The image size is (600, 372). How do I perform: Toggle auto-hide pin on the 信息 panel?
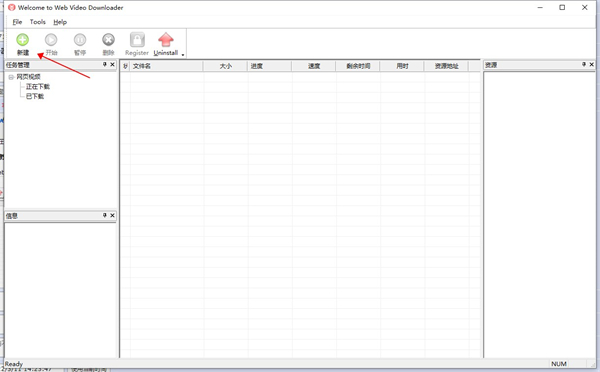(104, 215)
